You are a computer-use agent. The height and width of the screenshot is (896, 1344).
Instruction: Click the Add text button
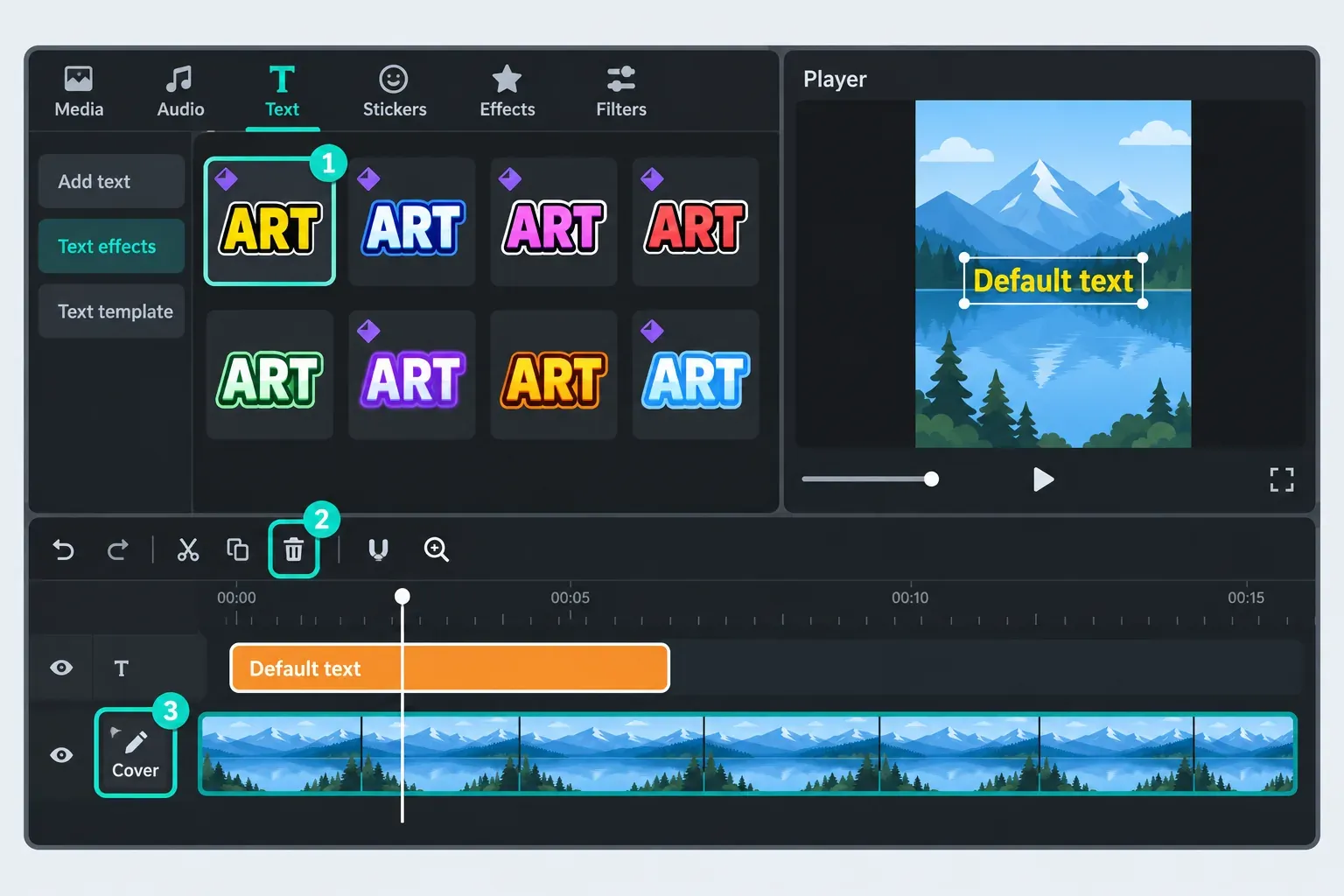click(x=111, y=181)
